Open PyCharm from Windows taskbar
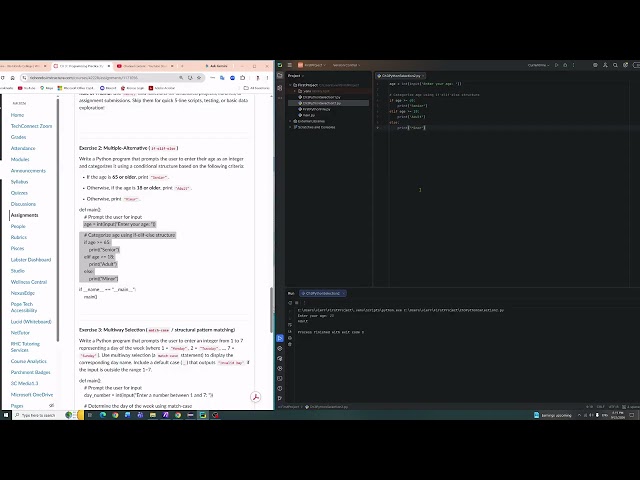640x480 pixels. pos(203,415)
